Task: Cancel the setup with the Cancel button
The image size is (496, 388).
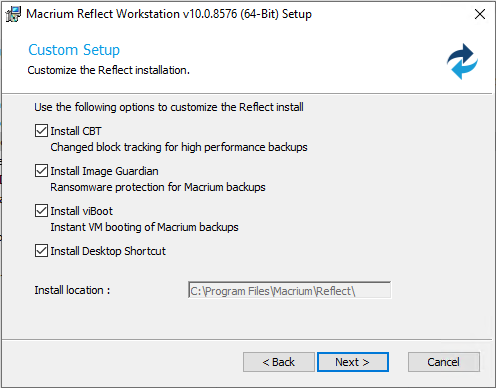Action: coord(444,362)
